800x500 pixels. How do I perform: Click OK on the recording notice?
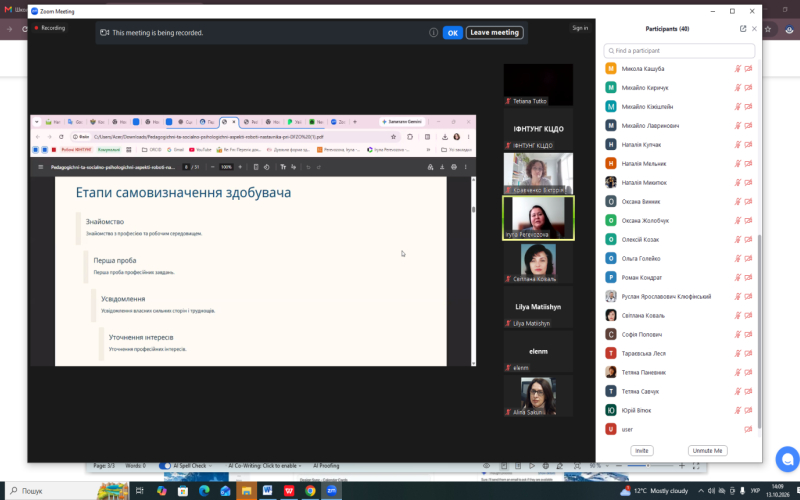point(453,33)
